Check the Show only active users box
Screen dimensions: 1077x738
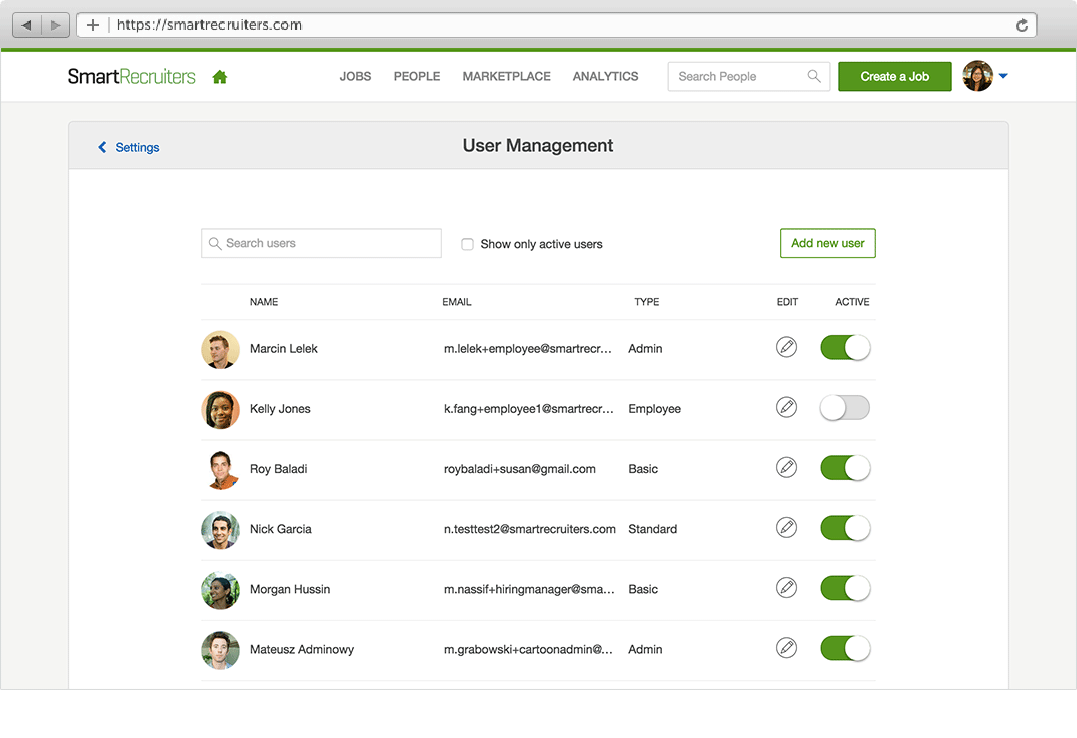[468, 244]
